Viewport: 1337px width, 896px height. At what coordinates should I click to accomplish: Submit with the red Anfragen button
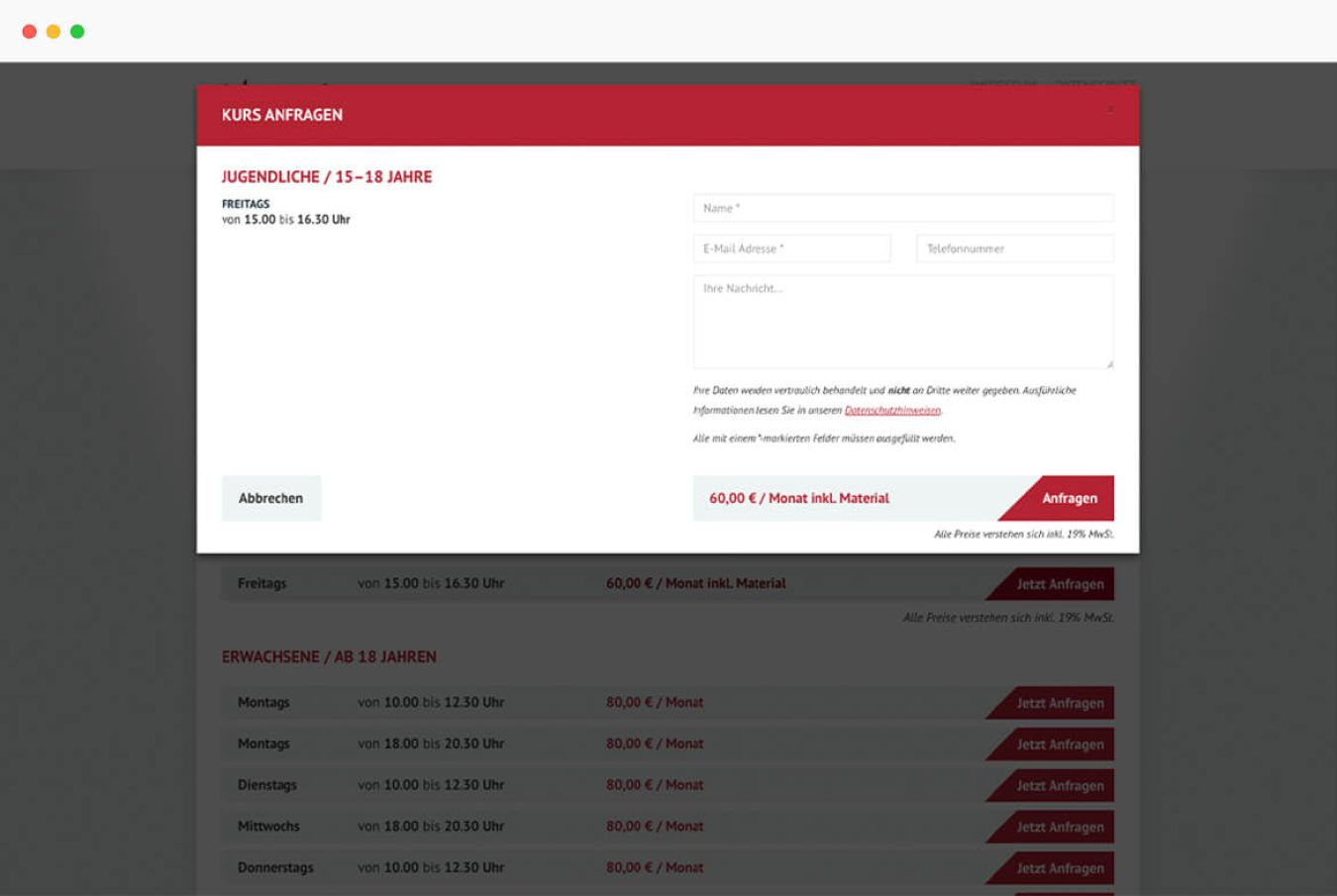[x=1068, y=498]
